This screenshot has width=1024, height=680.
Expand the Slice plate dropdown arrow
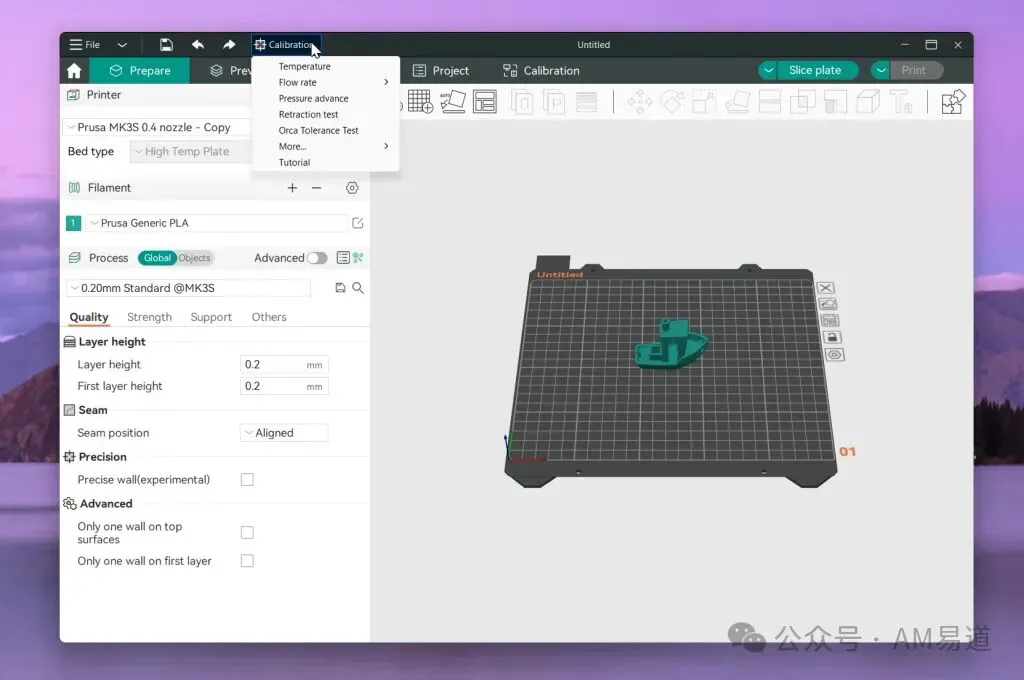click(768, 71)
